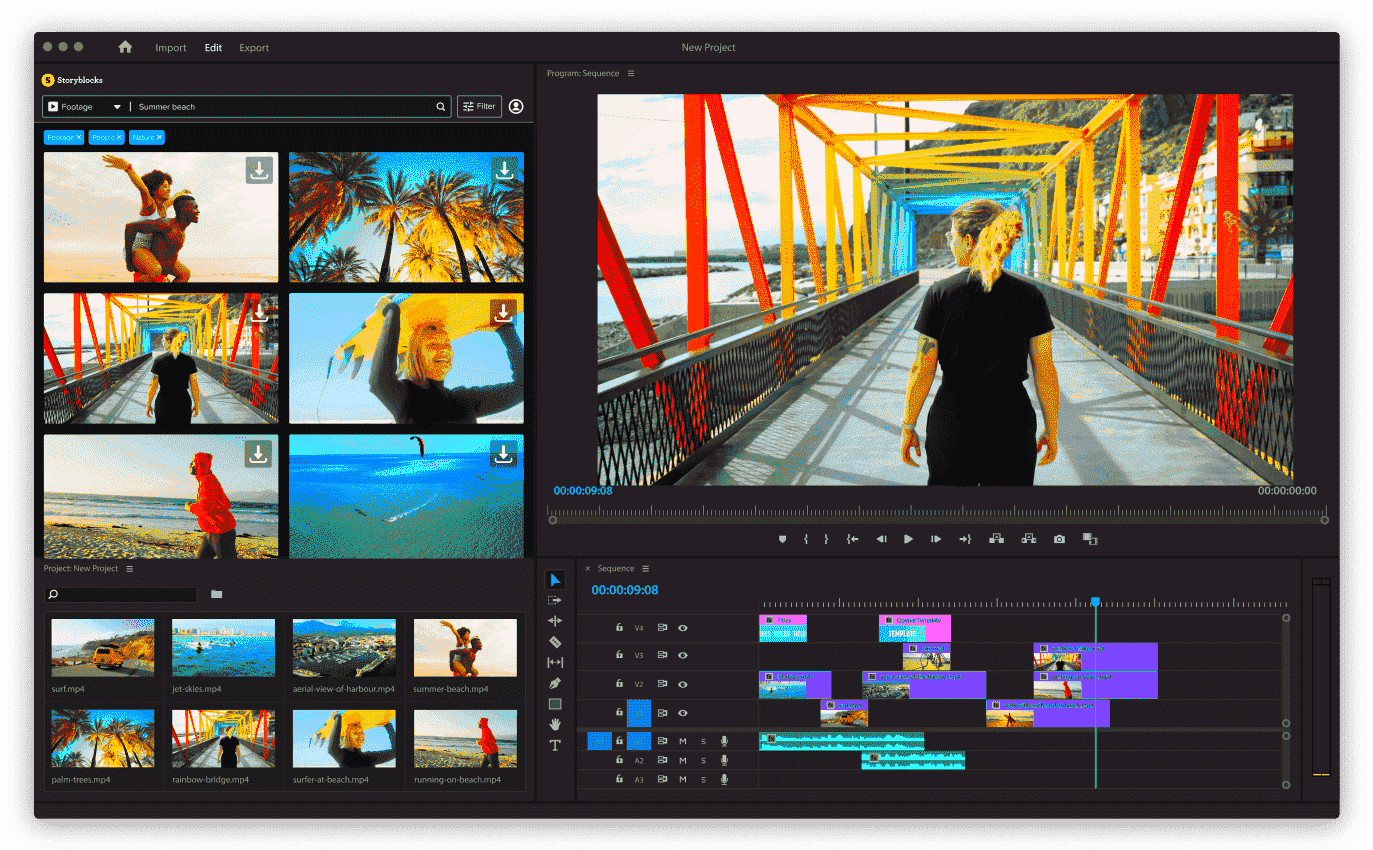Click the Summer beach search field
This screenshot has width=1373, height=850.
tap(285, 106)
